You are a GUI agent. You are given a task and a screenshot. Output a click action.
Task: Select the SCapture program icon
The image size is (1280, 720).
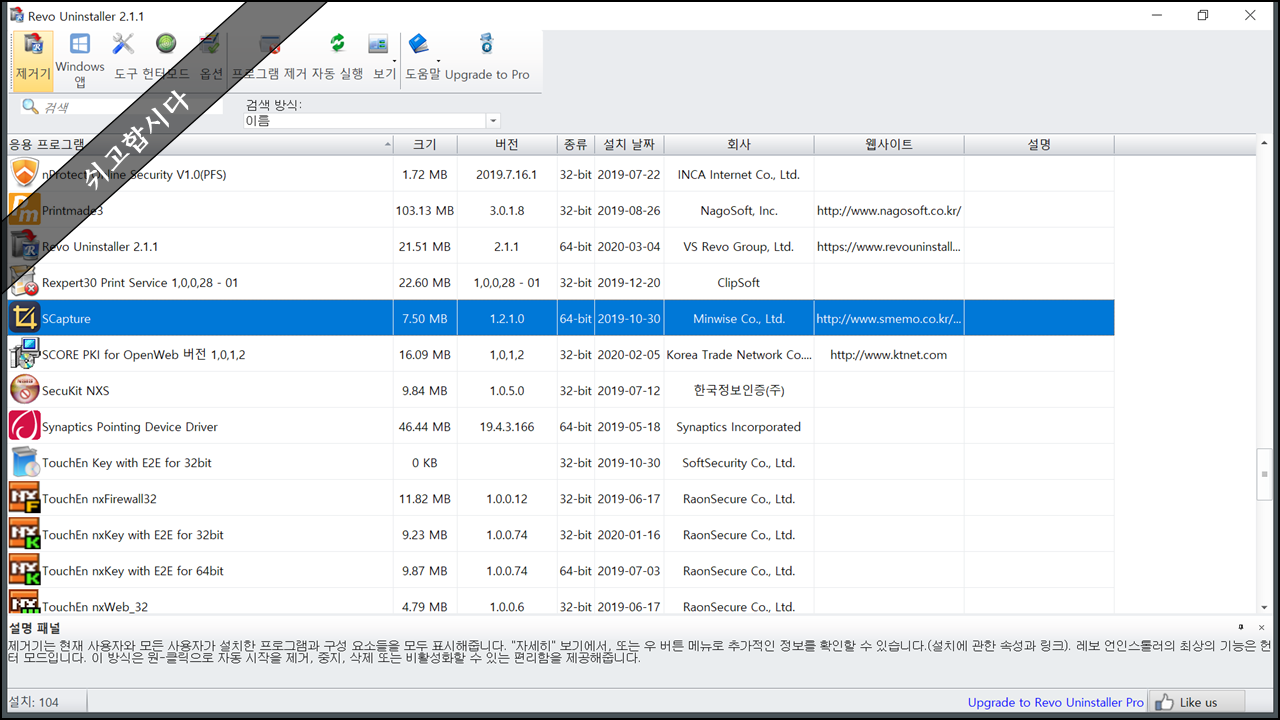coord(24,319)
